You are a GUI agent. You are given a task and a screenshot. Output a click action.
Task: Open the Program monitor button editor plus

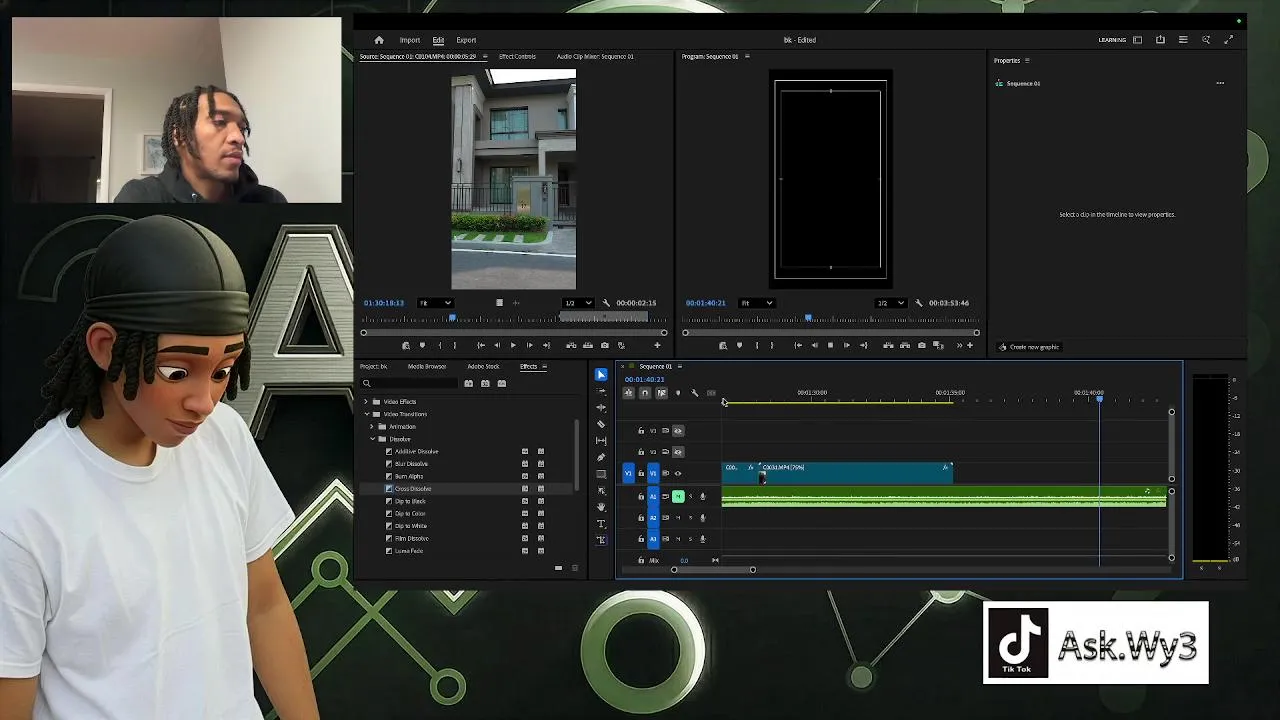tap(972, 346)
